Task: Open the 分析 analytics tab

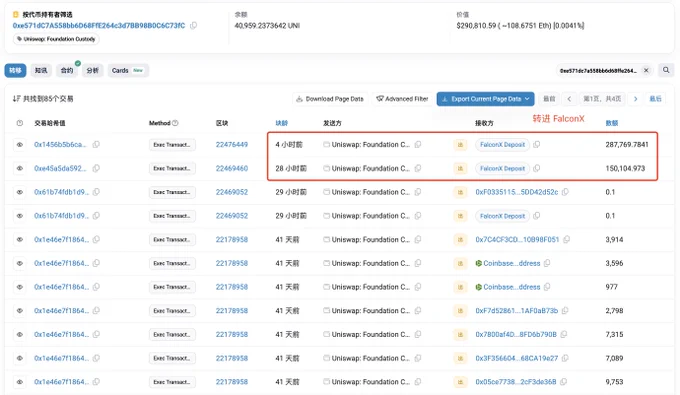Action: tap(92, 70)
